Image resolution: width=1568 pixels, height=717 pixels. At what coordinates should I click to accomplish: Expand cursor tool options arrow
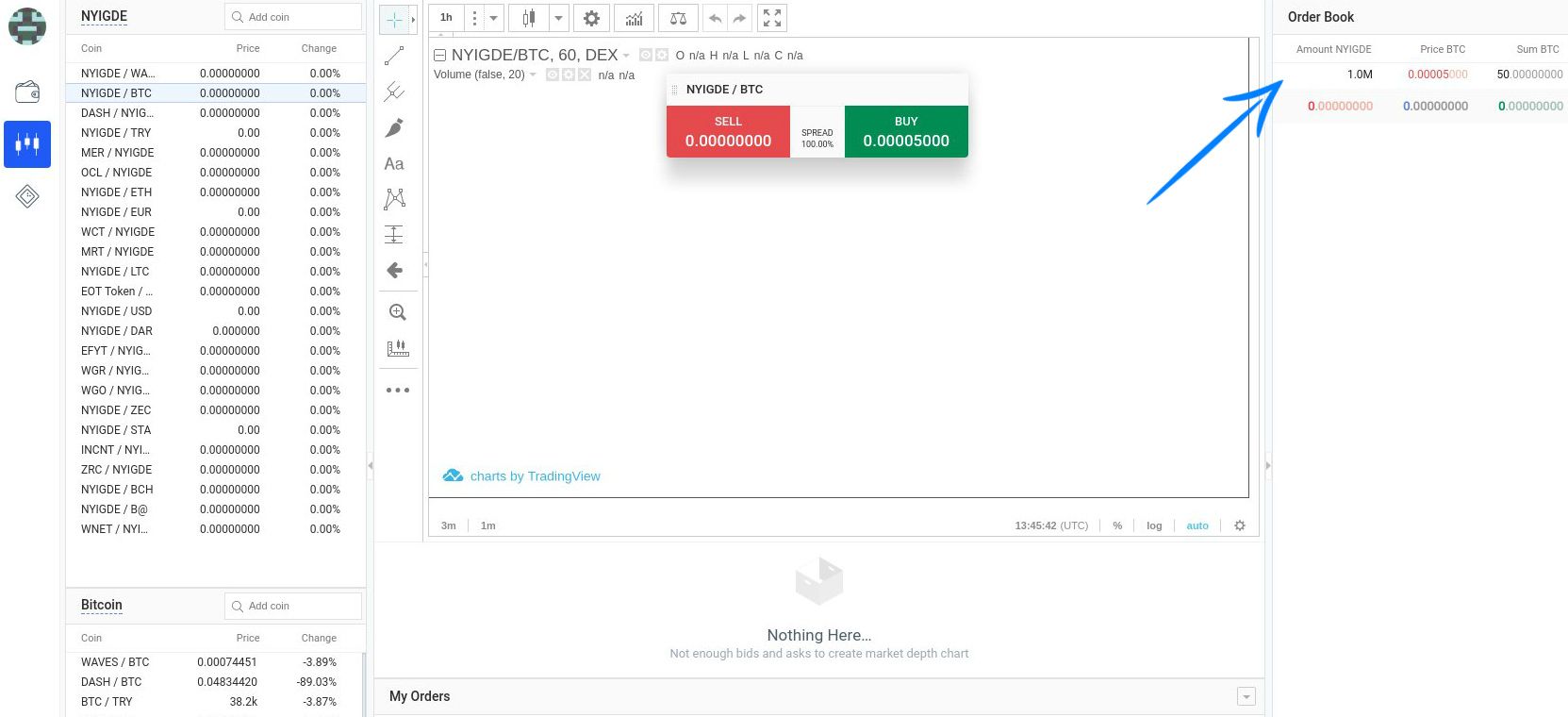coord(413,19)
